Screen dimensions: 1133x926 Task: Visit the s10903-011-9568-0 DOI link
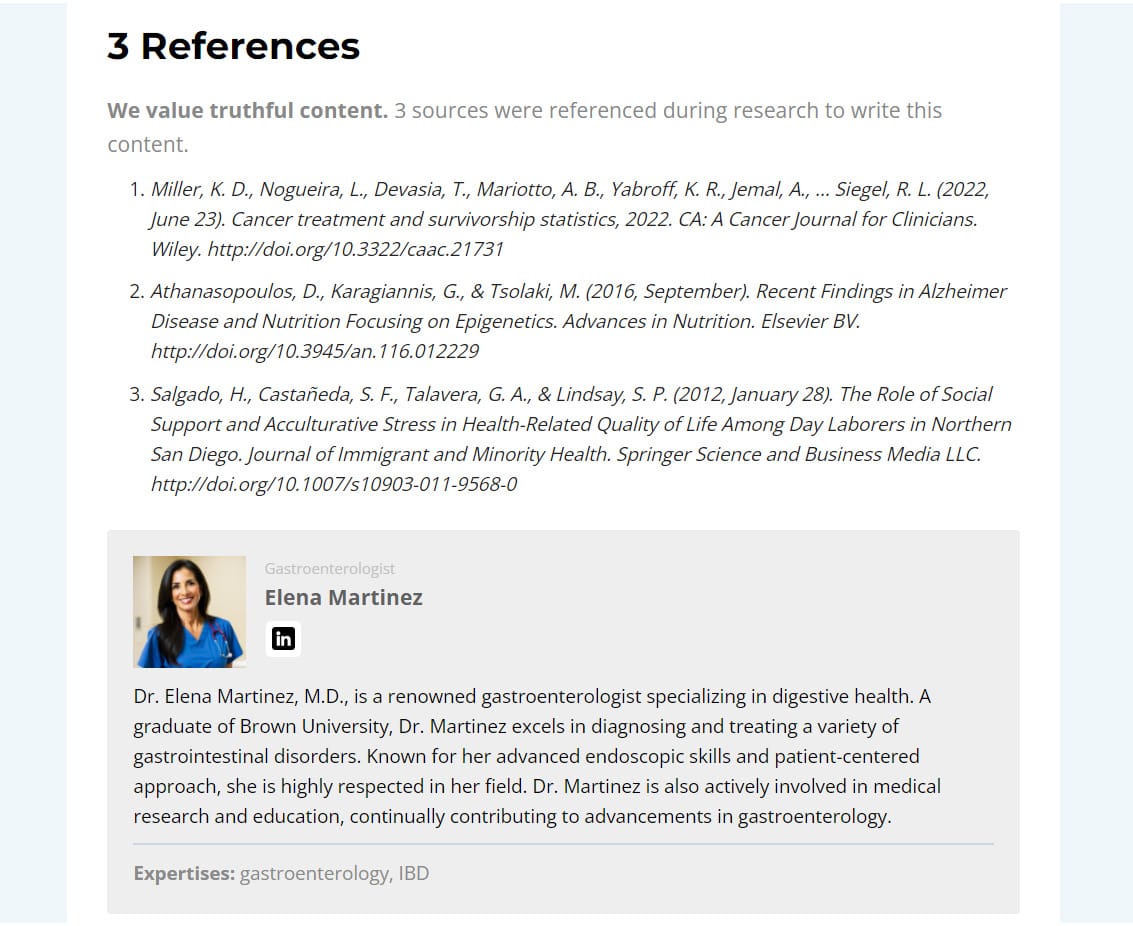coord(333,484)
